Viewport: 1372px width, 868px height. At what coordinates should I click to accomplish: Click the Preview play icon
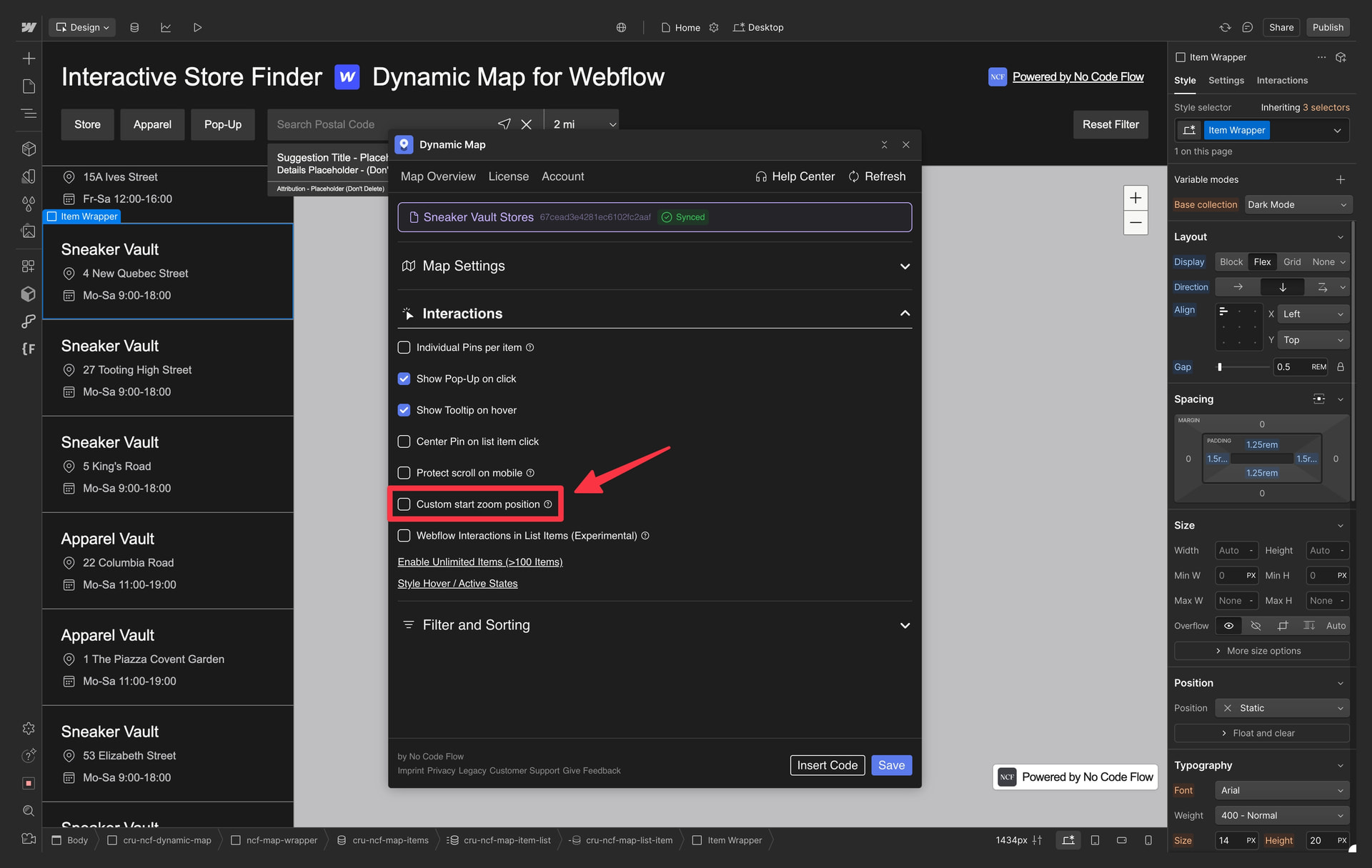pyautogui.click(x=197, y=27)
